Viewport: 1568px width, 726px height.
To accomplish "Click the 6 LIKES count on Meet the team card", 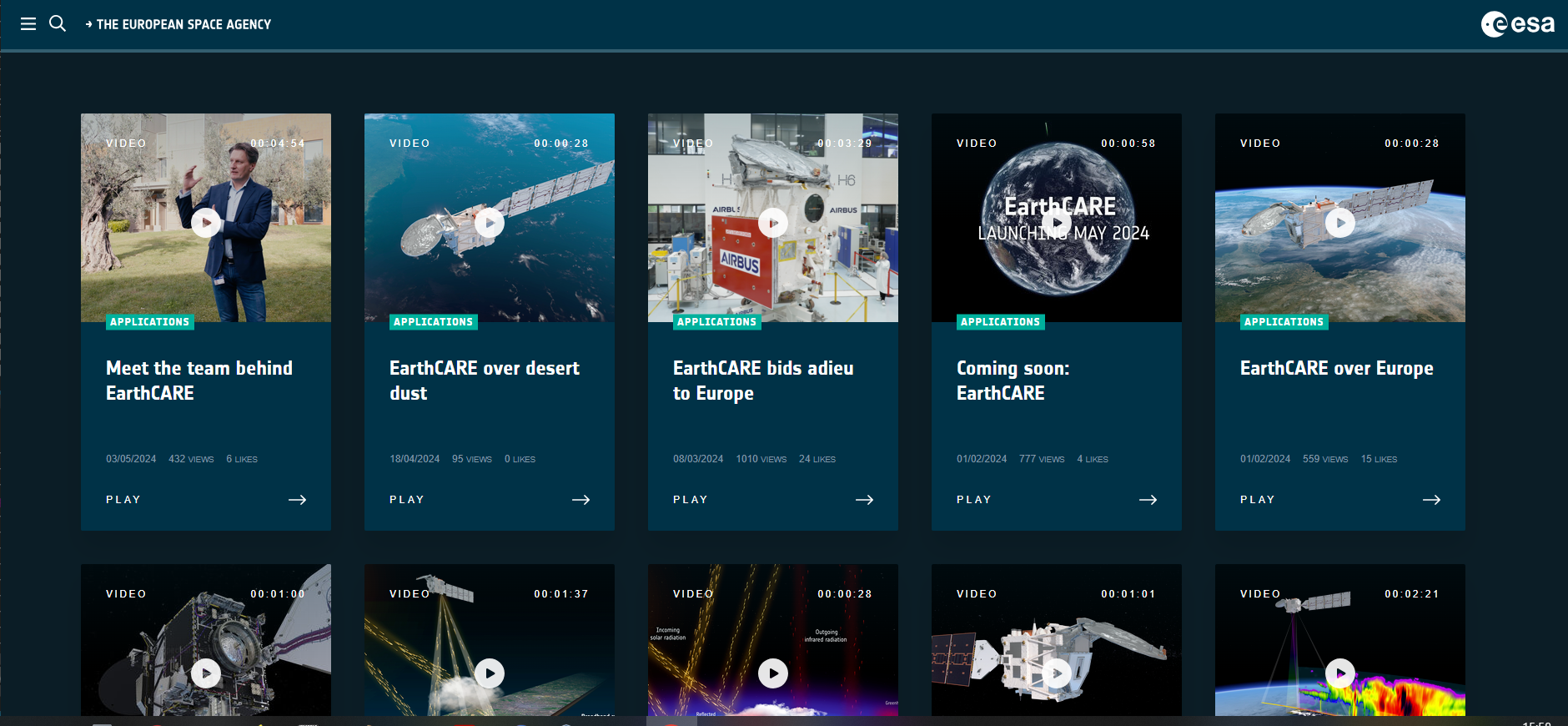I will point(242,459).
